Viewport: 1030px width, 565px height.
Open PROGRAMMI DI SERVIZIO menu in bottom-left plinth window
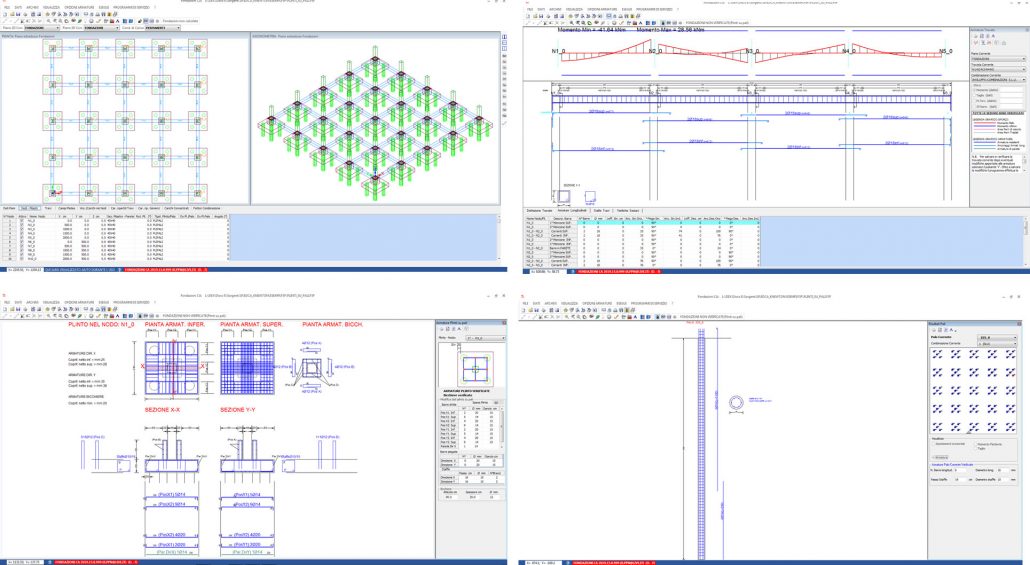[130, 303]
